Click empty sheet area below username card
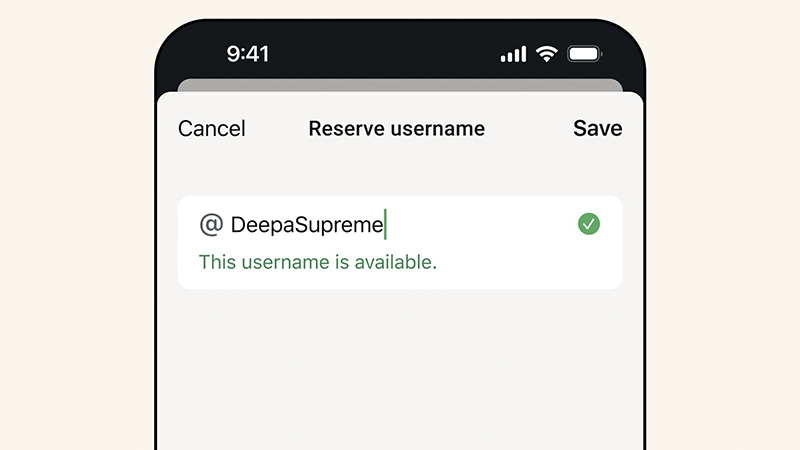Viewport: 800px width, 450px height. point(400,367)
